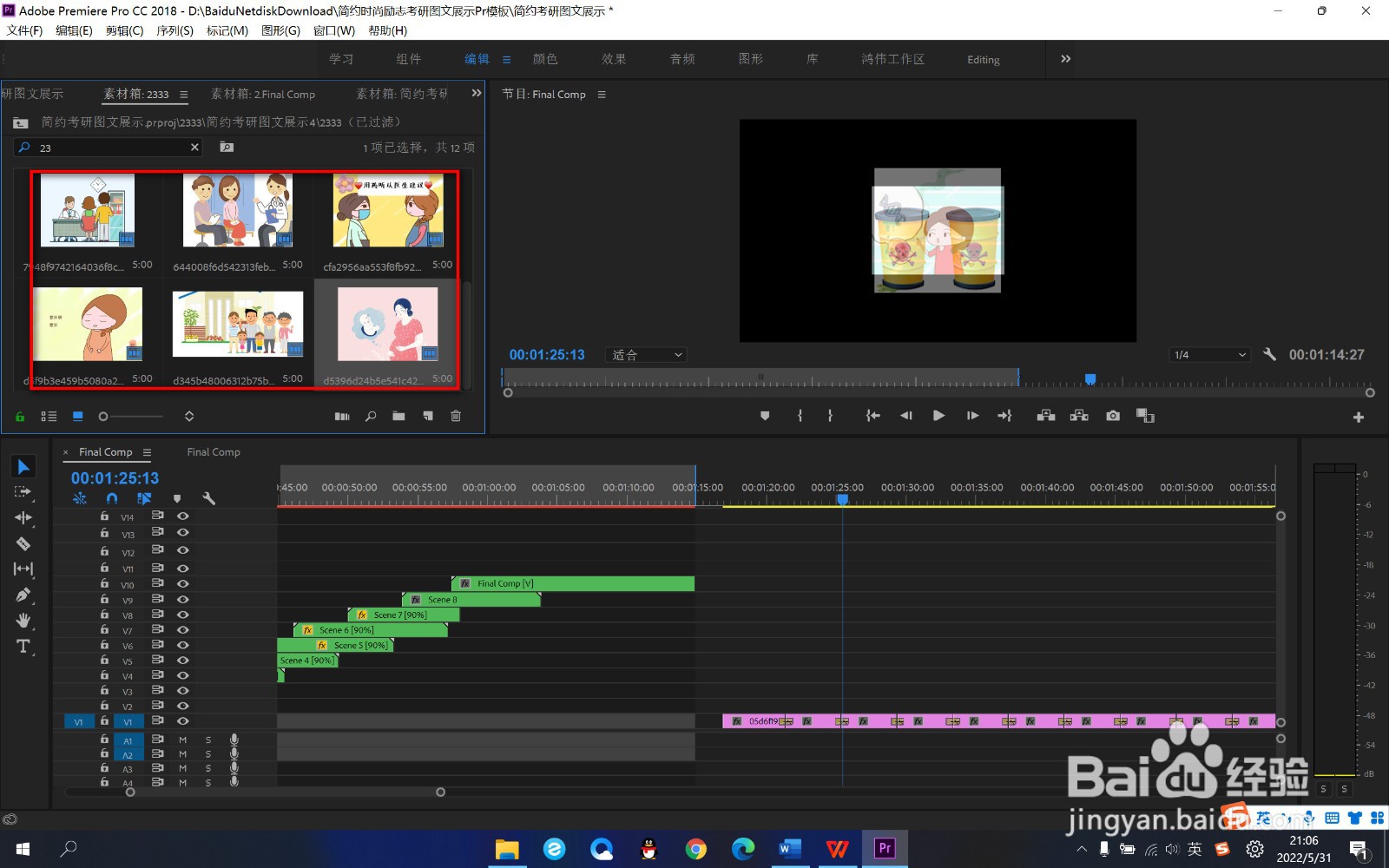This screenshot has height=868, width=1389.
Task: Click Mark Out bracket button
Action: (x=831, y=416)
